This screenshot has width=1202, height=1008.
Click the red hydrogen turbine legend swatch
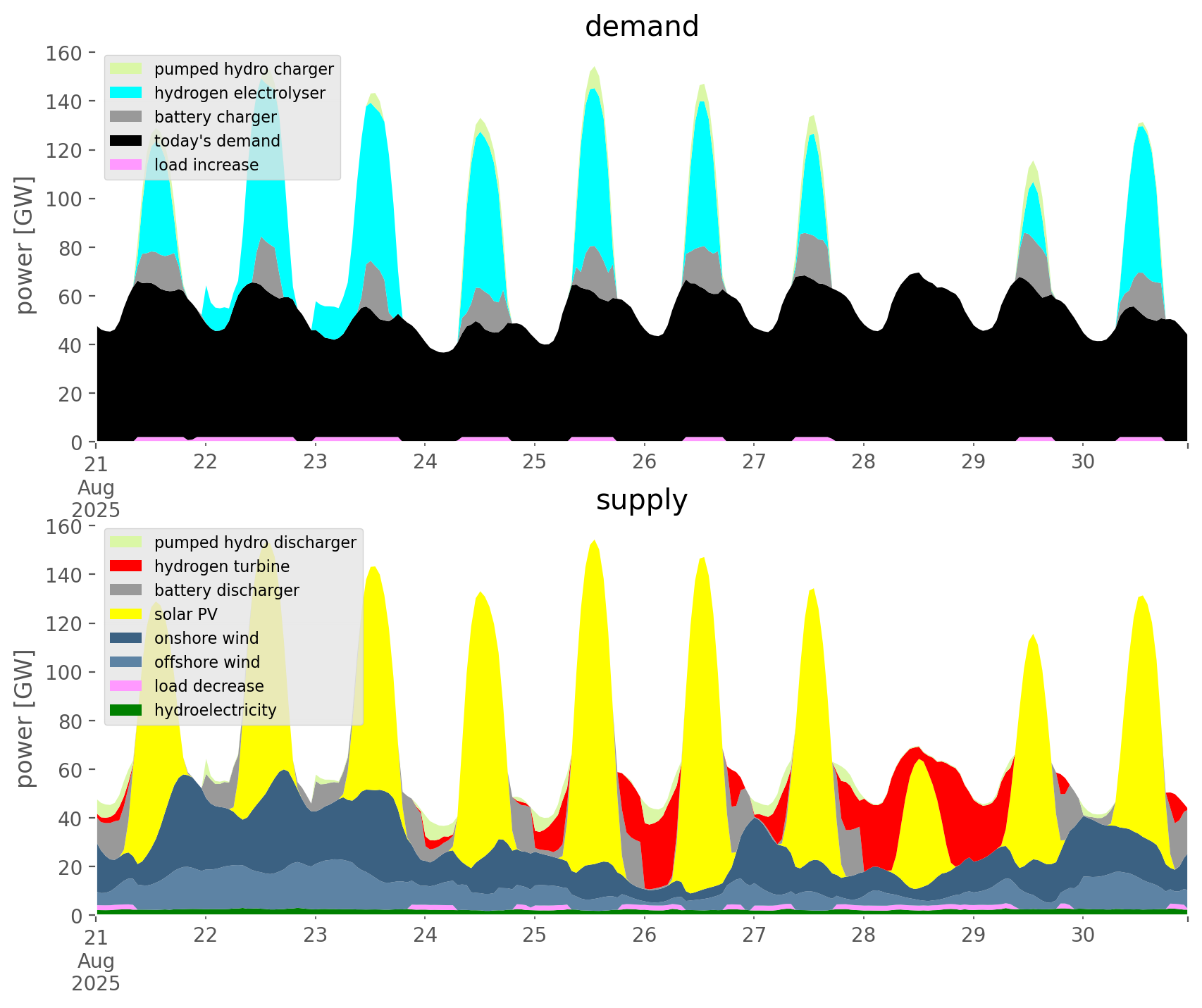[x=127, y=566]
